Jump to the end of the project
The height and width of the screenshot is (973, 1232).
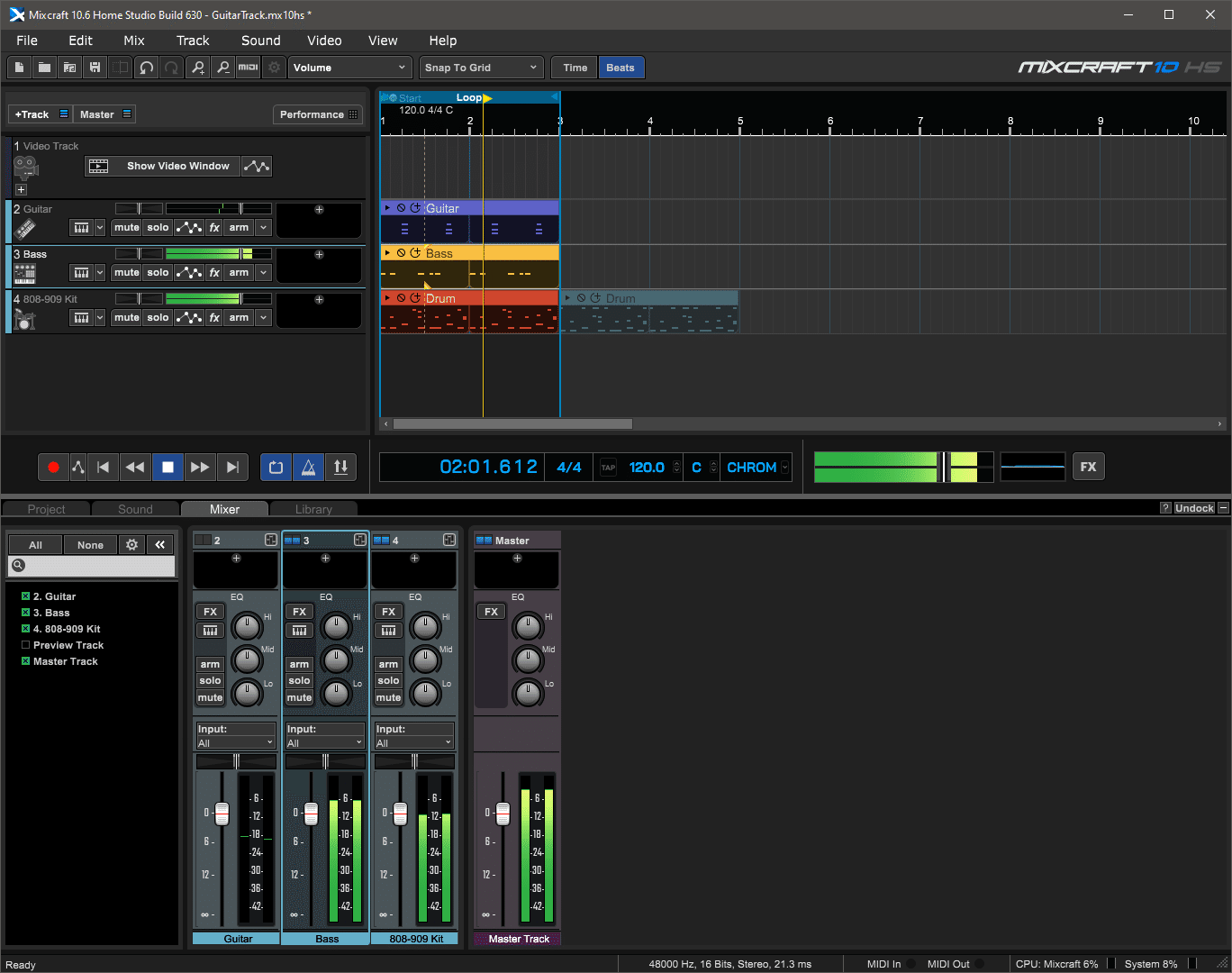pos(232,467)
